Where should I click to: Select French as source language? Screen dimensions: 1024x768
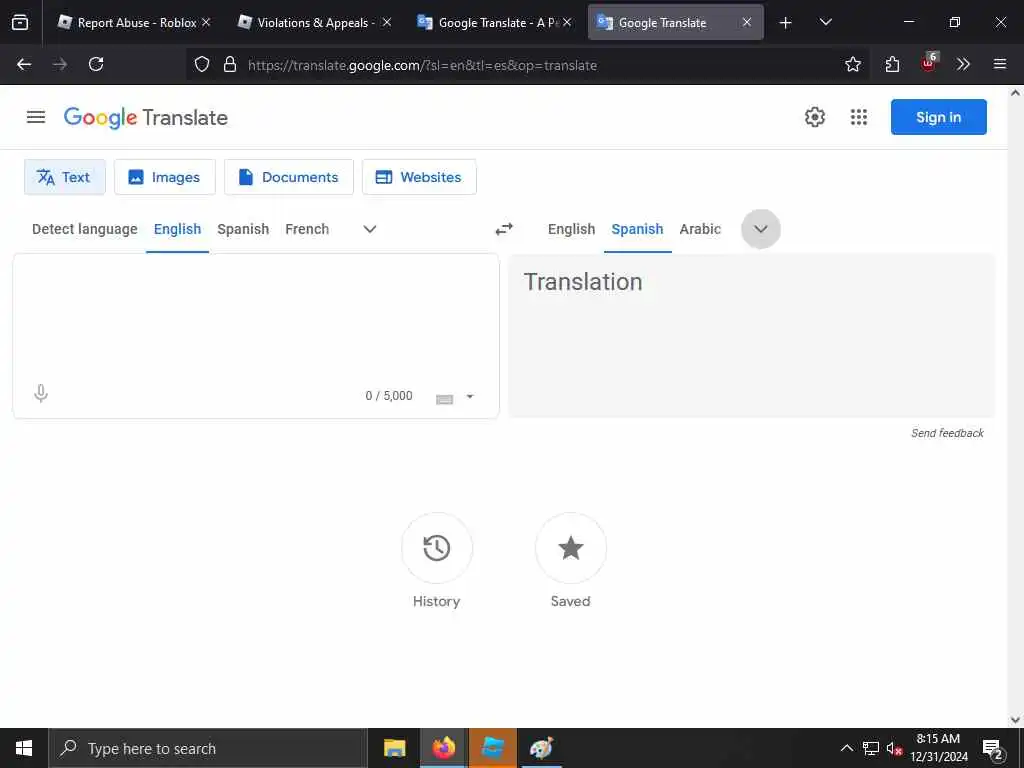point(307,229)
